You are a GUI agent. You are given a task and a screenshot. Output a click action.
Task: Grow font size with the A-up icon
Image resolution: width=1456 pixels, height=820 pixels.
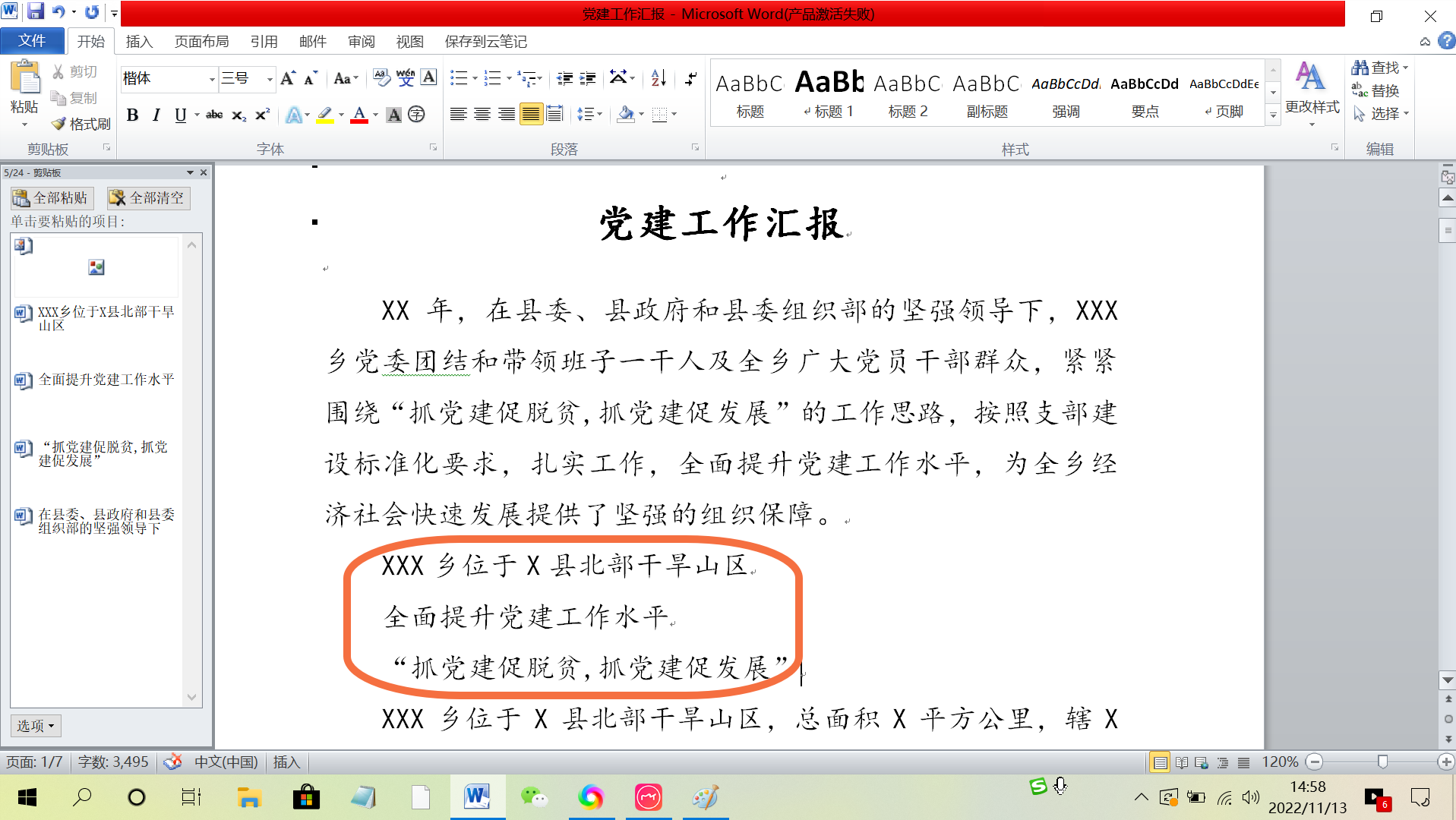tap(287, 78)
